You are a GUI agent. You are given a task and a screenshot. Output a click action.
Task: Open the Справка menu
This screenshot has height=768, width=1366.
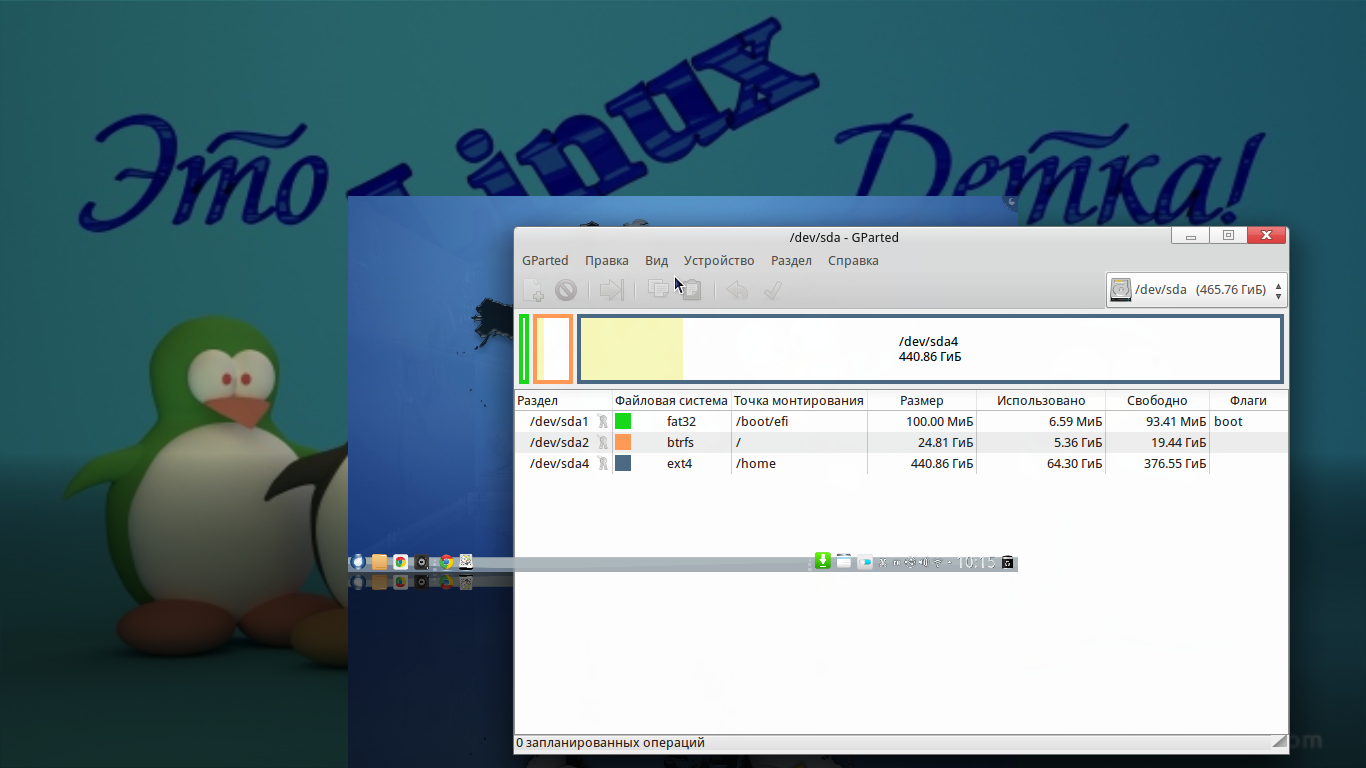coord(853,261)
